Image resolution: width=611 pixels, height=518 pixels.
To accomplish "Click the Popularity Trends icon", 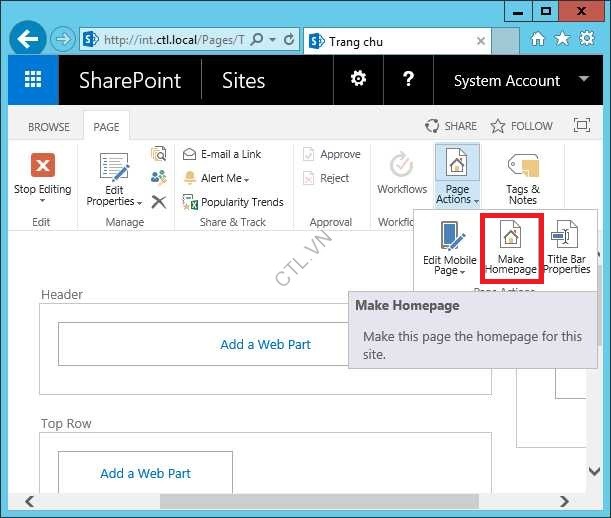I will coord(190,202).
